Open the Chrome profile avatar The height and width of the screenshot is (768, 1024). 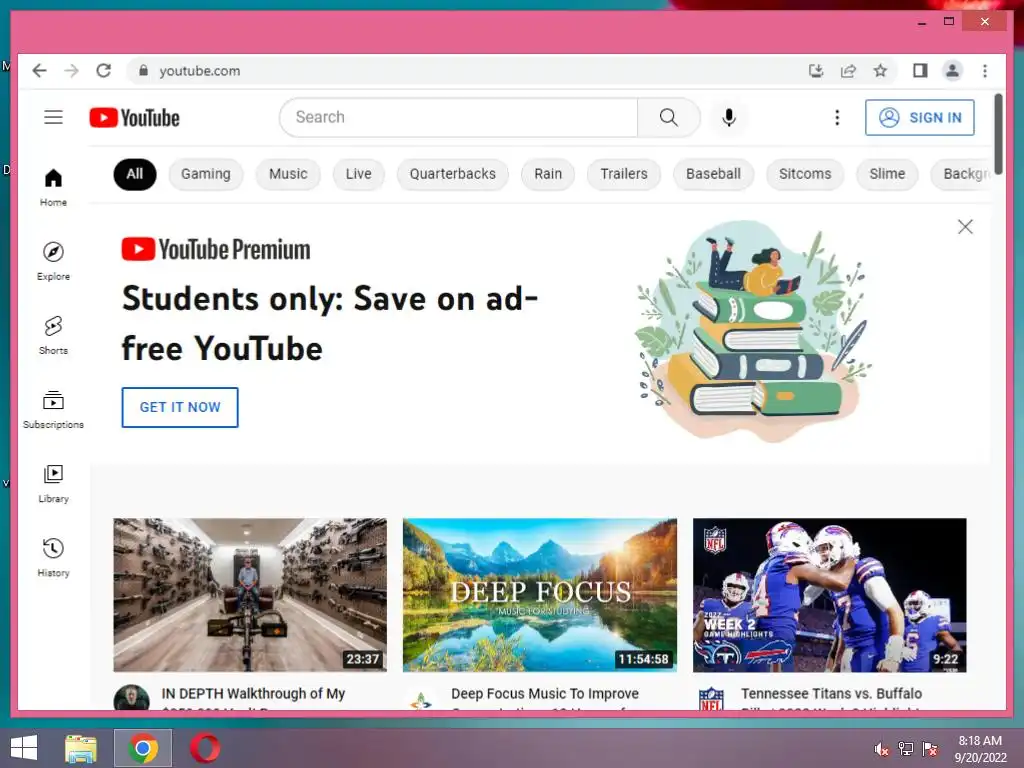click(952, 71)
